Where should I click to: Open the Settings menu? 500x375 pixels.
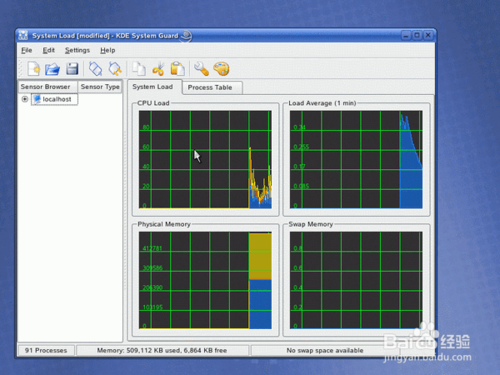click(77, 50)
